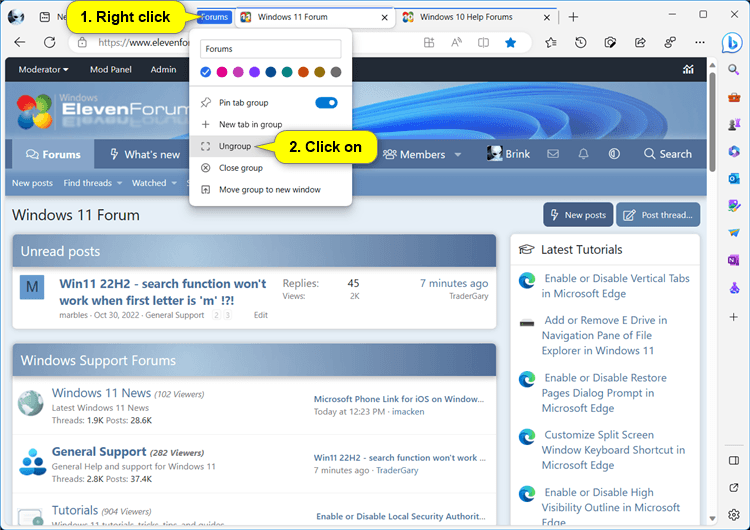750x530 pixels.
Task: Open sidebar Tools briefcase icon
Action: tap(734, 98)
